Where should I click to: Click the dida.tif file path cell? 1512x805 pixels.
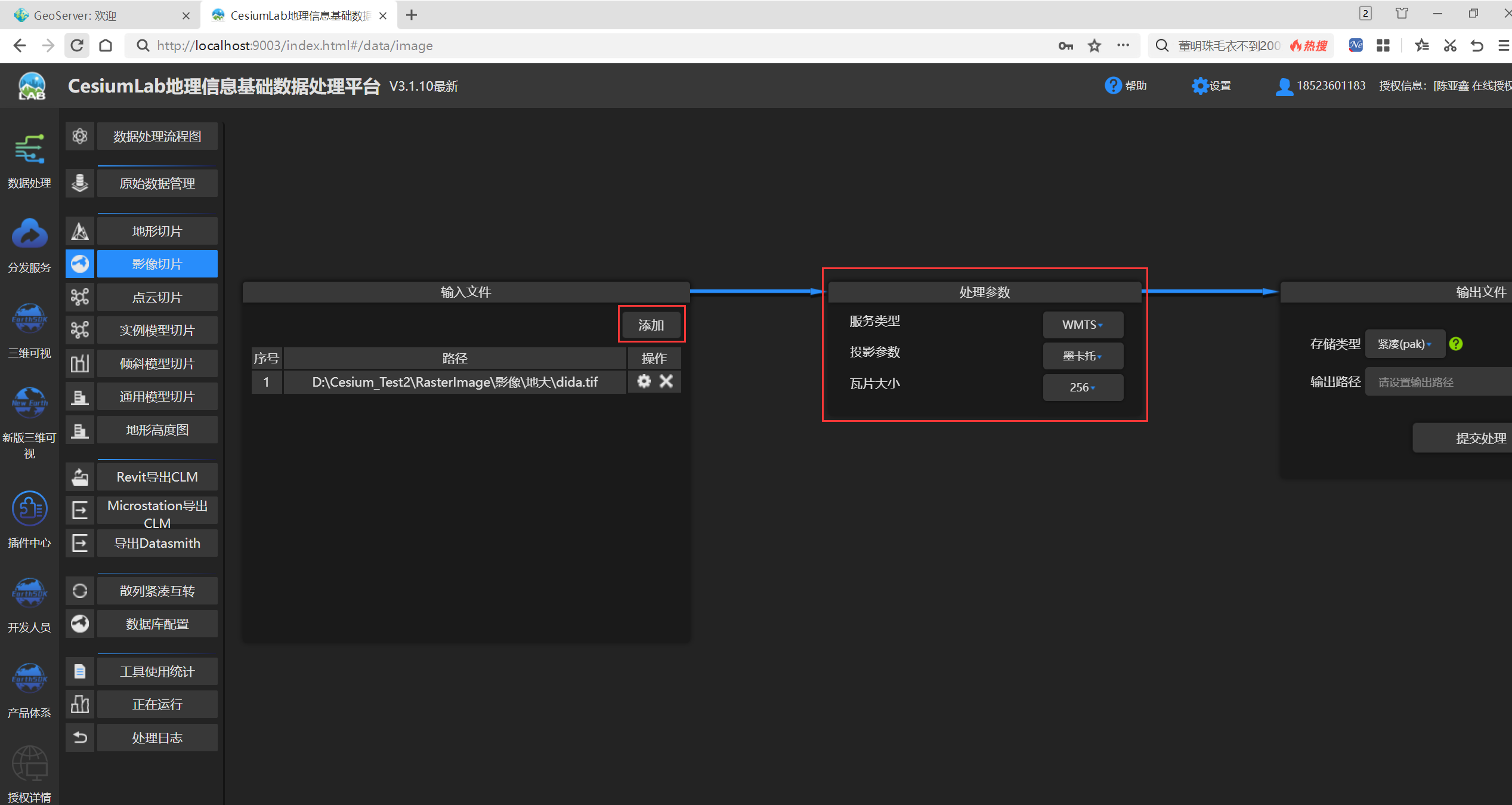(454, 382)
